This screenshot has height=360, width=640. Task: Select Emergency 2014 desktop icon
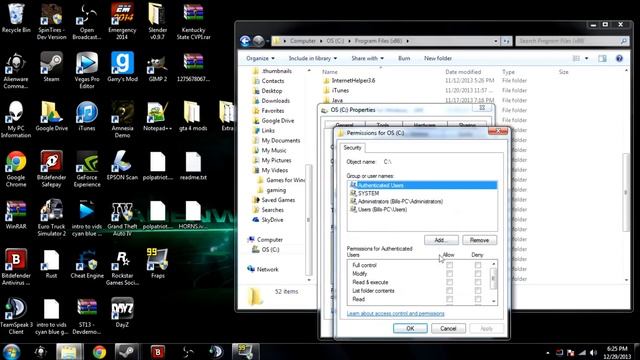click(x=122, y=21)
